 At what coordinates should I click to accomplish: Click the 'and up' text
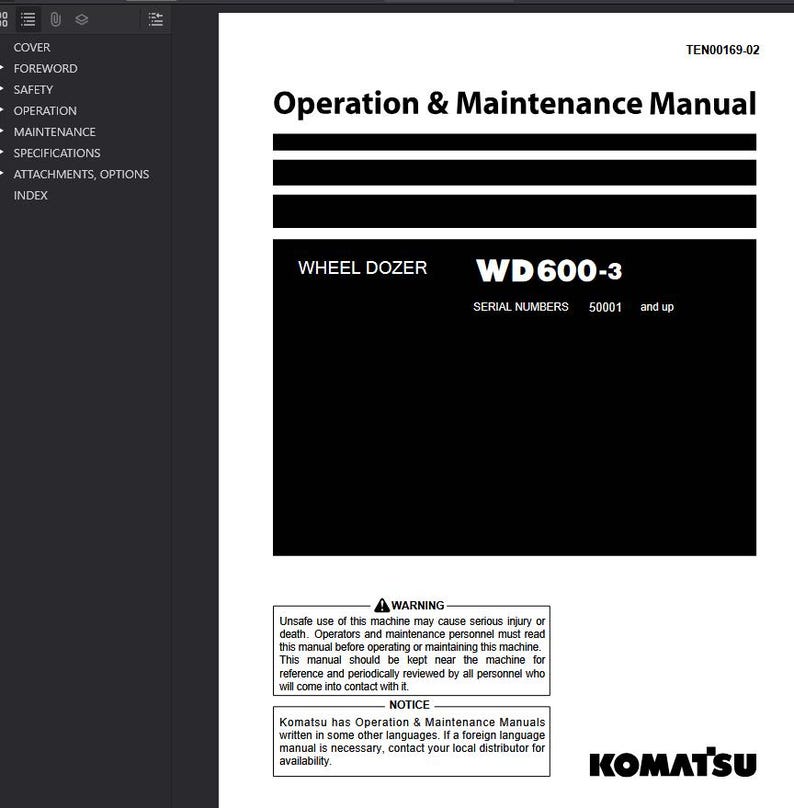tap(656, 307)
